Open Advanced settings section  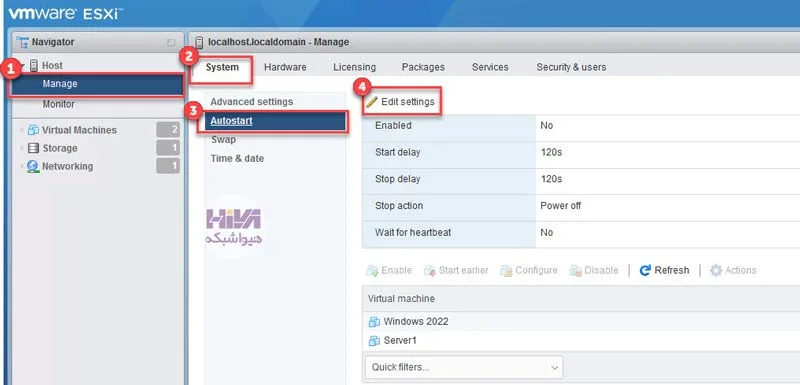click(x=252, y=102)
